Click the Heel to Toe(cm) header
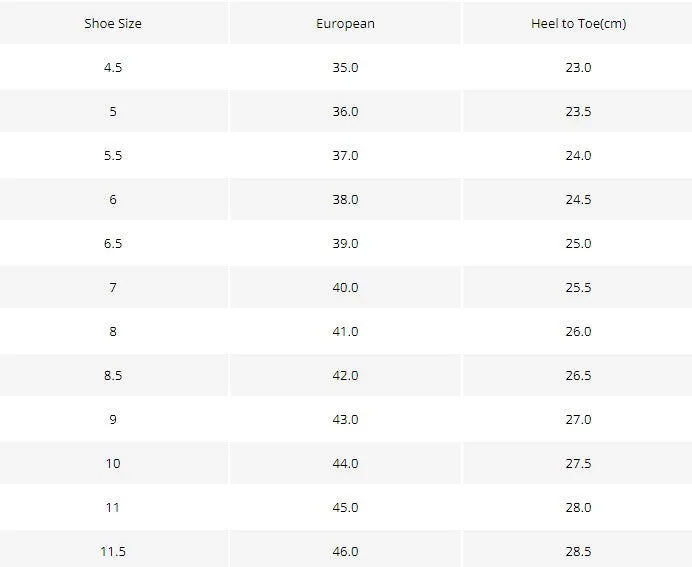The height and width of the screenshot is (567, 692). (579, 23)
